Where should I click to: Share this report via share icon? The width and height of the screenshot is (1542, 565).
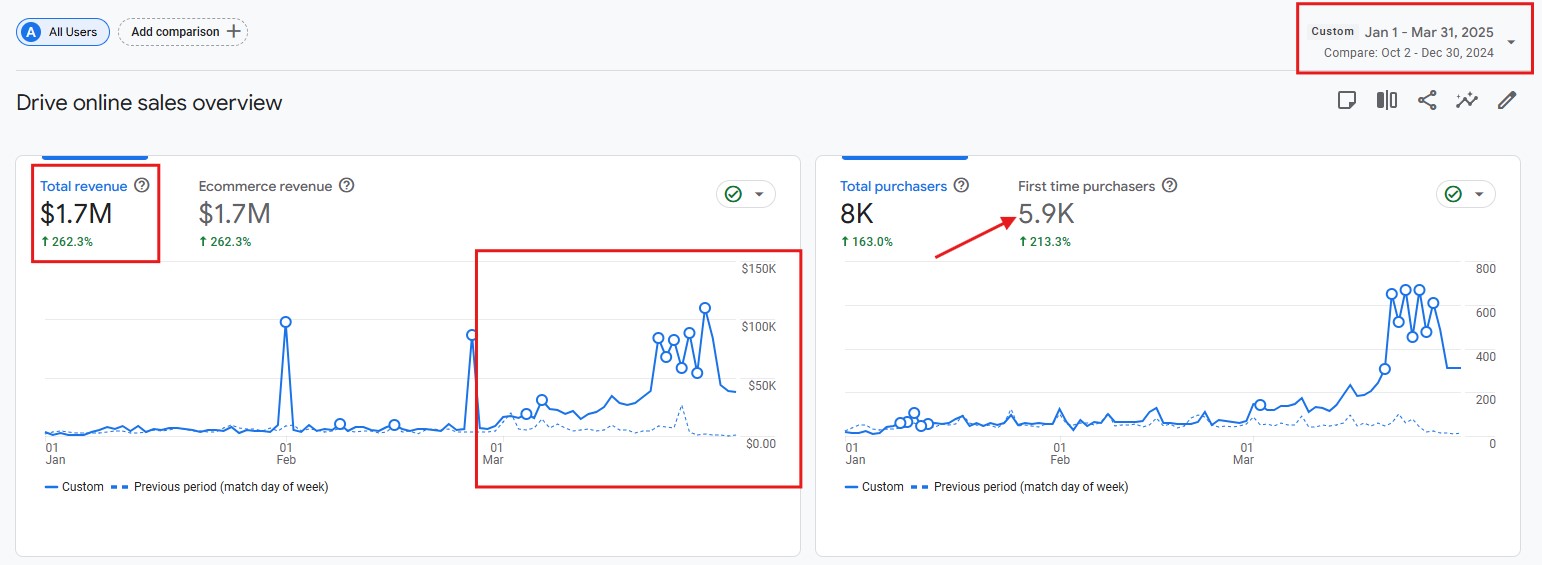click(x=1427, y=100)
